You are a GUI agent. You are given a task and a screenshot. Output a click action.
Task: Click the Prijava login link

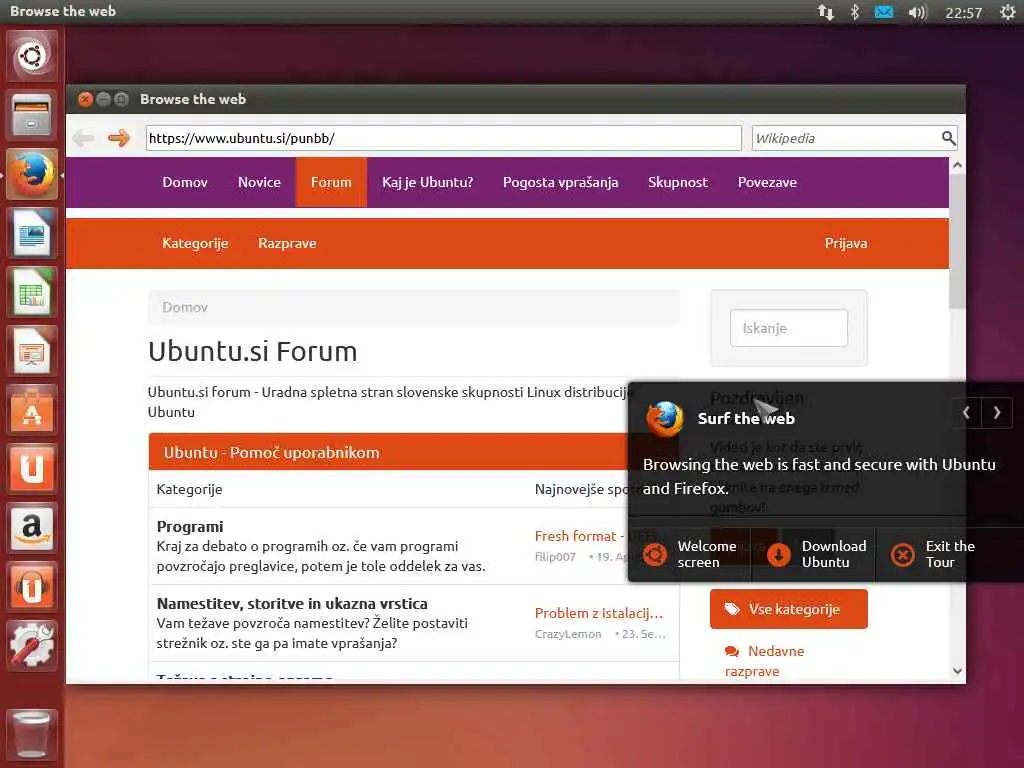(846, 243)
